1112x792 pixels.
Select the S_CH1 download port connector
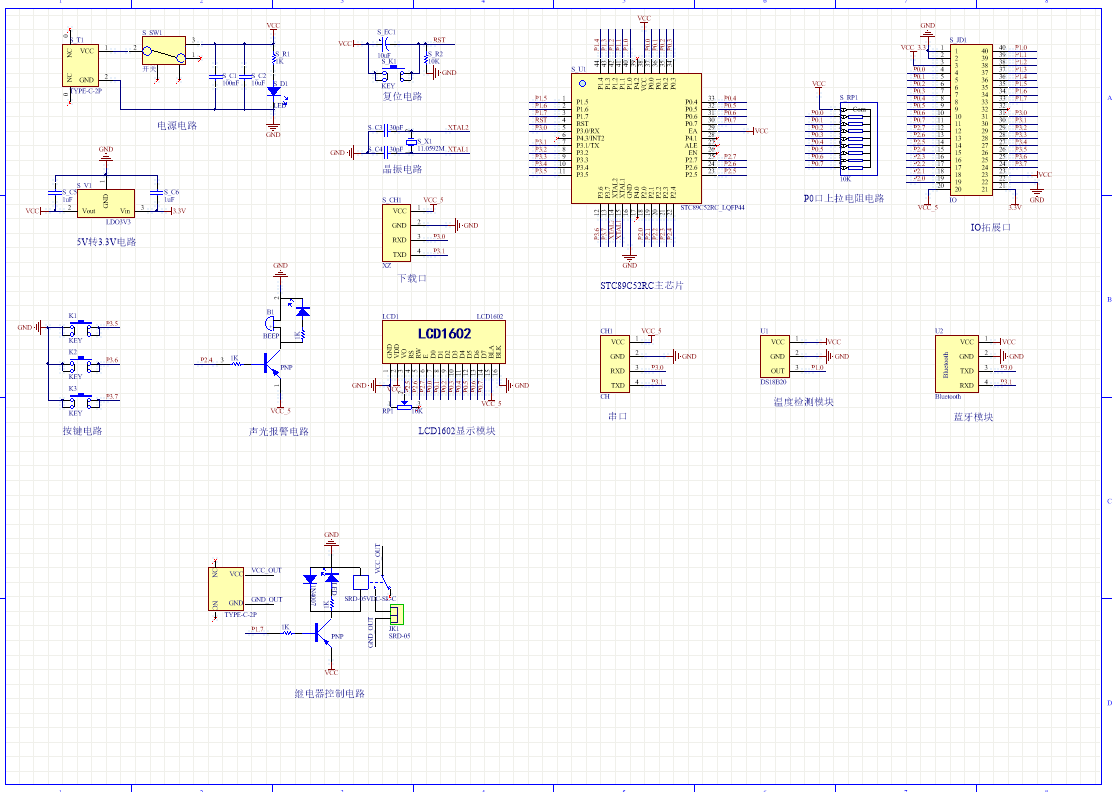point(397,233)
